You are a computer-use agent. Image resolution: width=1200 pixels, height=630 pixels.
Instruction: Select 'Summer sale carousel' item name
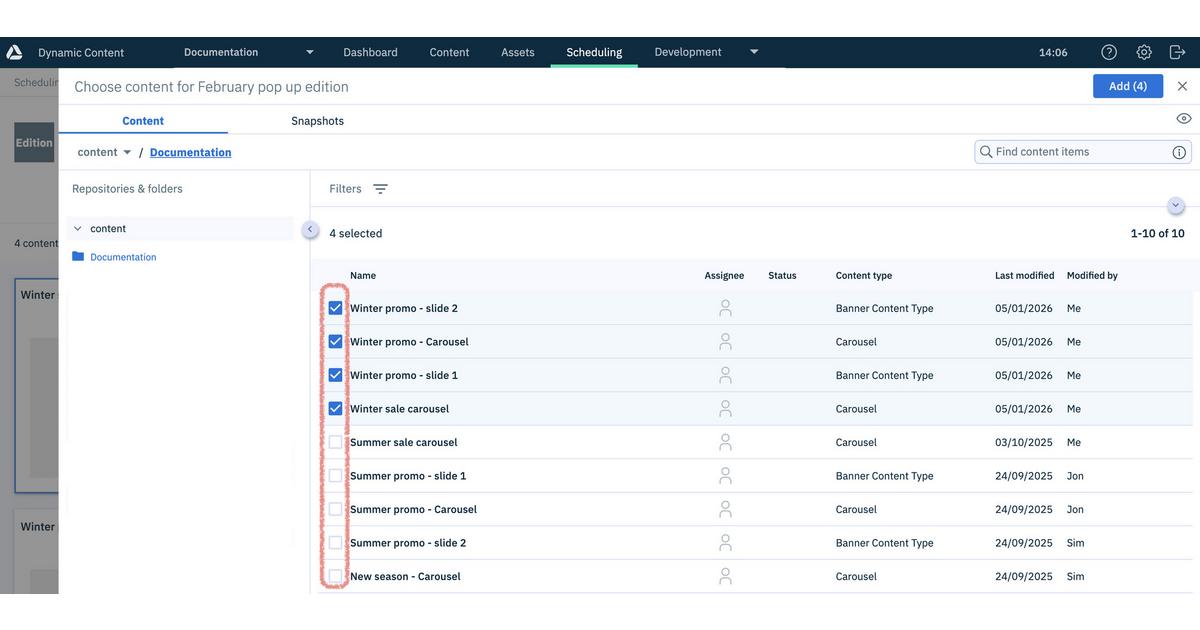coord(404,442)
